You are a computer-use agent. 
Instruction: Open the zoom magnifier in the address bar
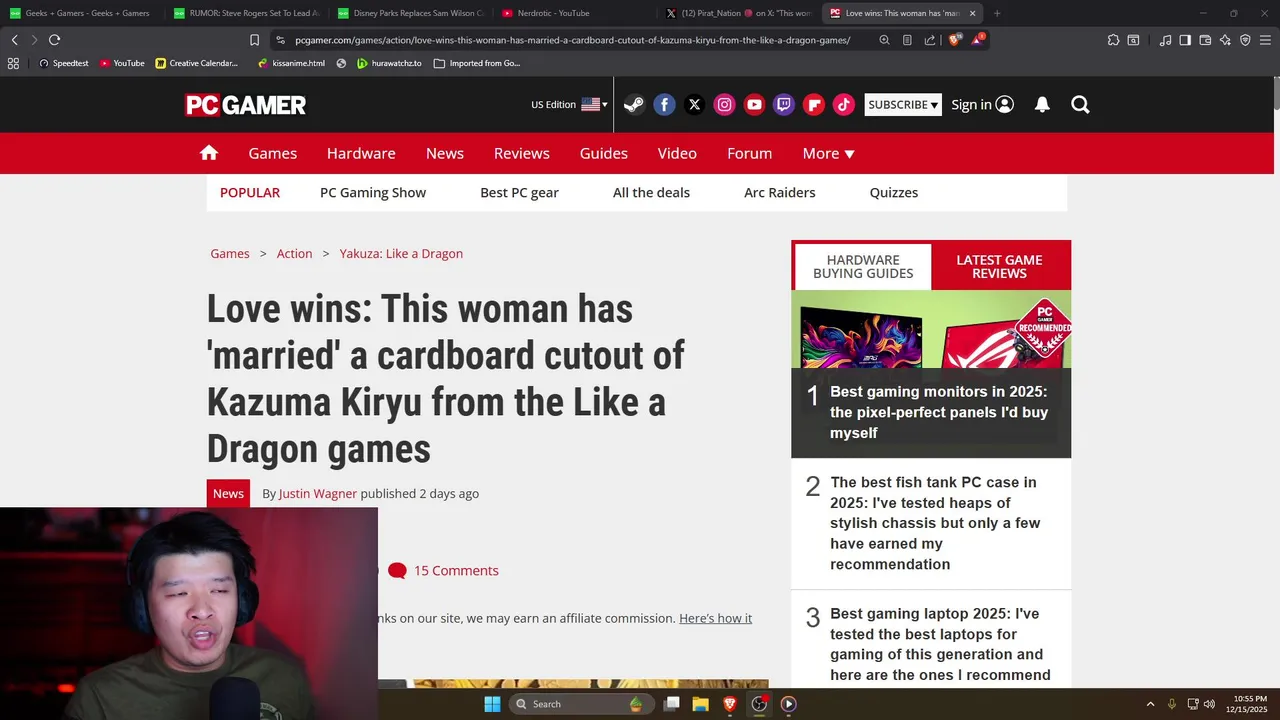pyautogui.click(x=884, y=40)
